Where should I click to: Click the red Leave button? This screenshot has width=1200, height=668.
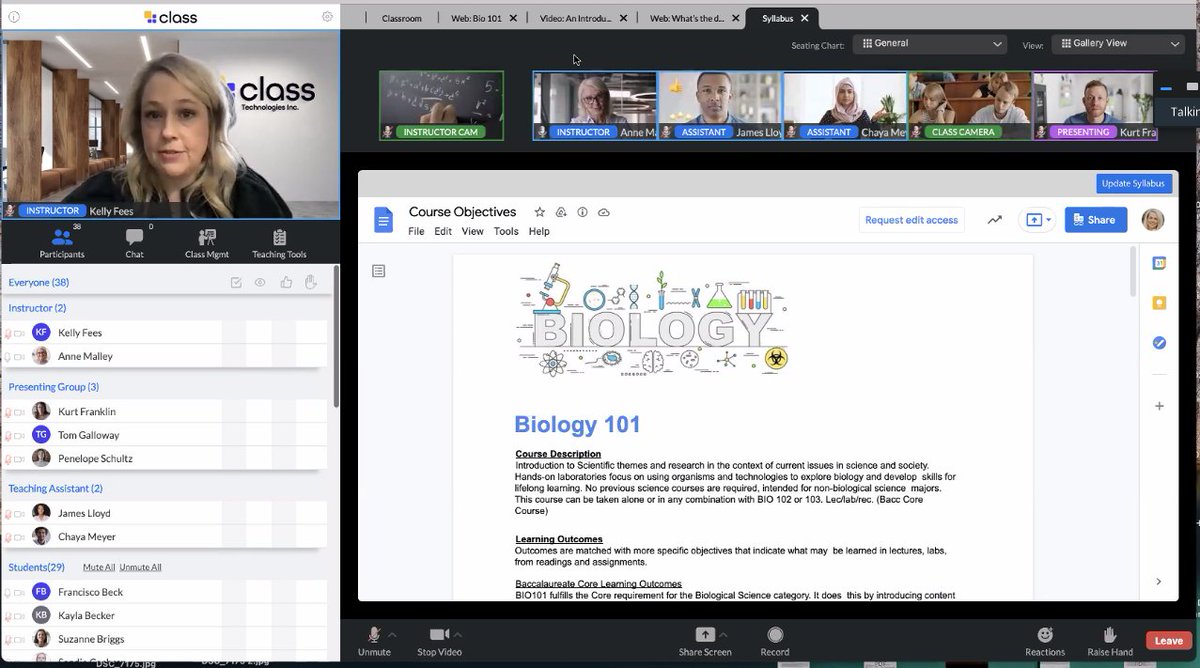(x=1168, y=641)
